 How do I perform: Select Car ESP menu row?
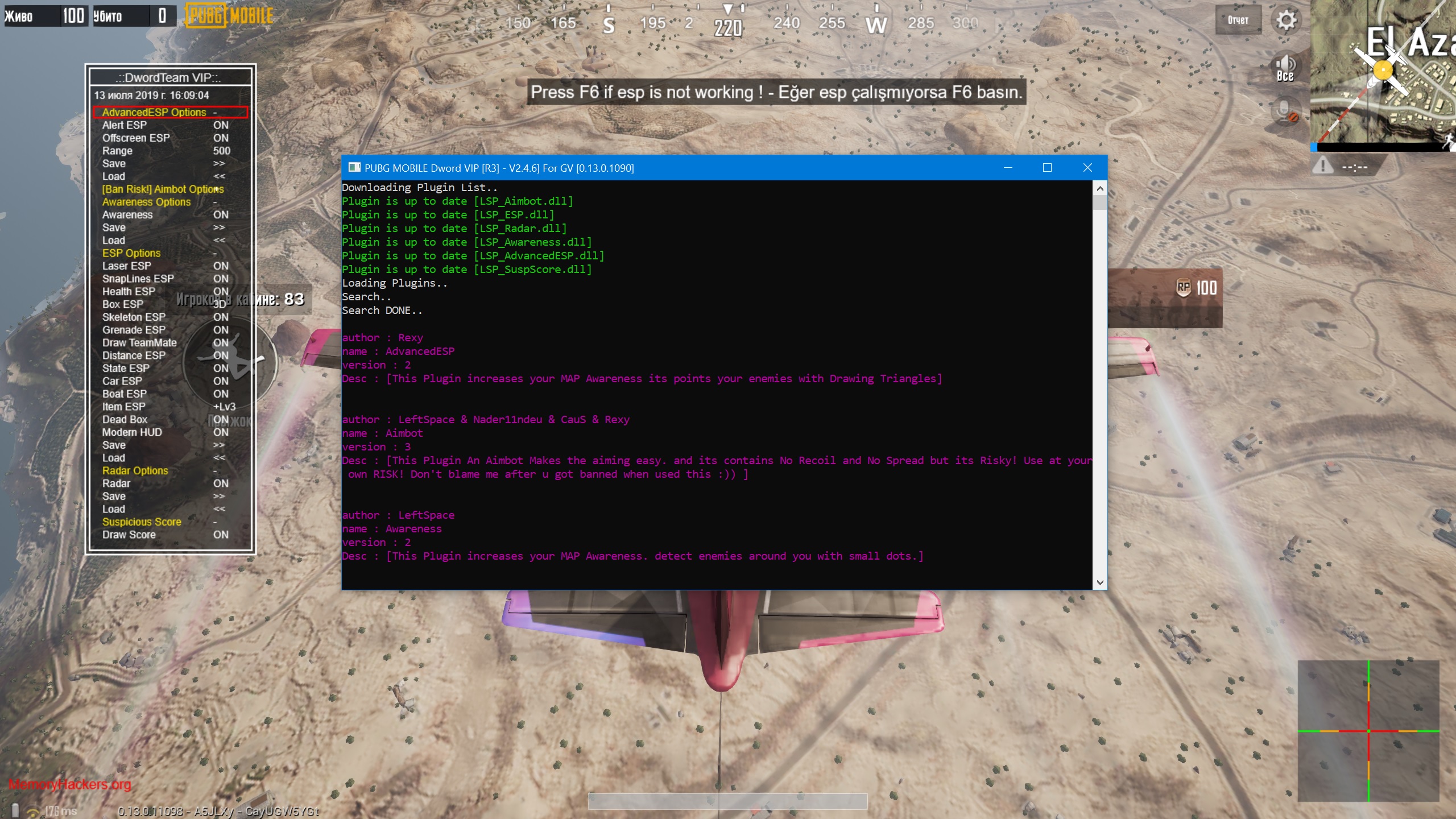165,381
